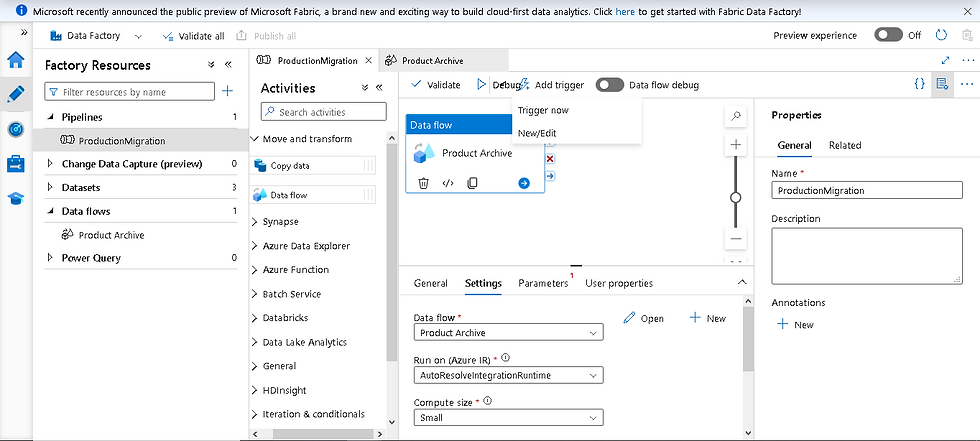This screenshot has width=980, height=441.
Task: Click the canvas search magnifier icon
Action: tap(736, 116)
